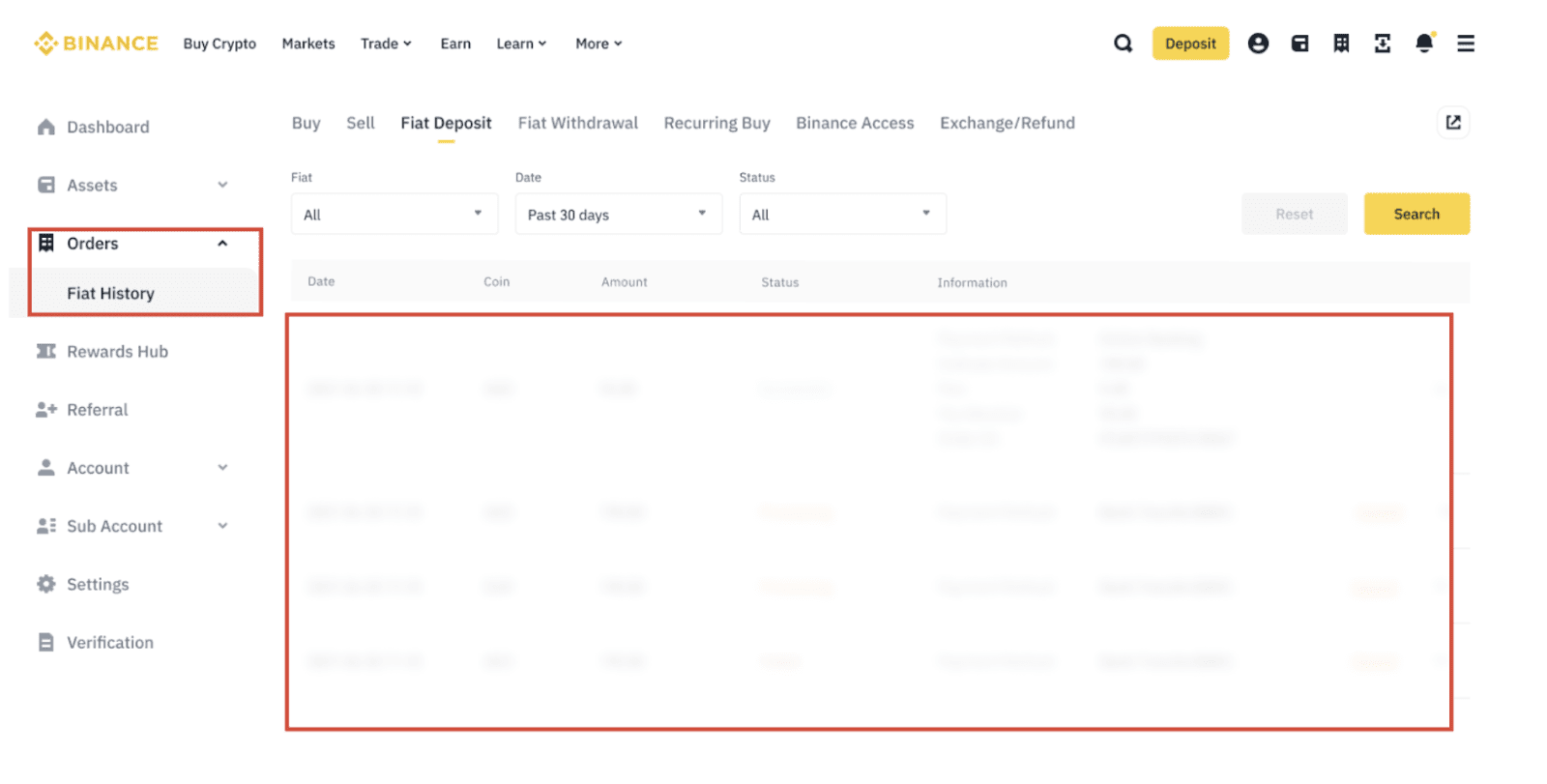Open the Learn menu dropdown

521,44
